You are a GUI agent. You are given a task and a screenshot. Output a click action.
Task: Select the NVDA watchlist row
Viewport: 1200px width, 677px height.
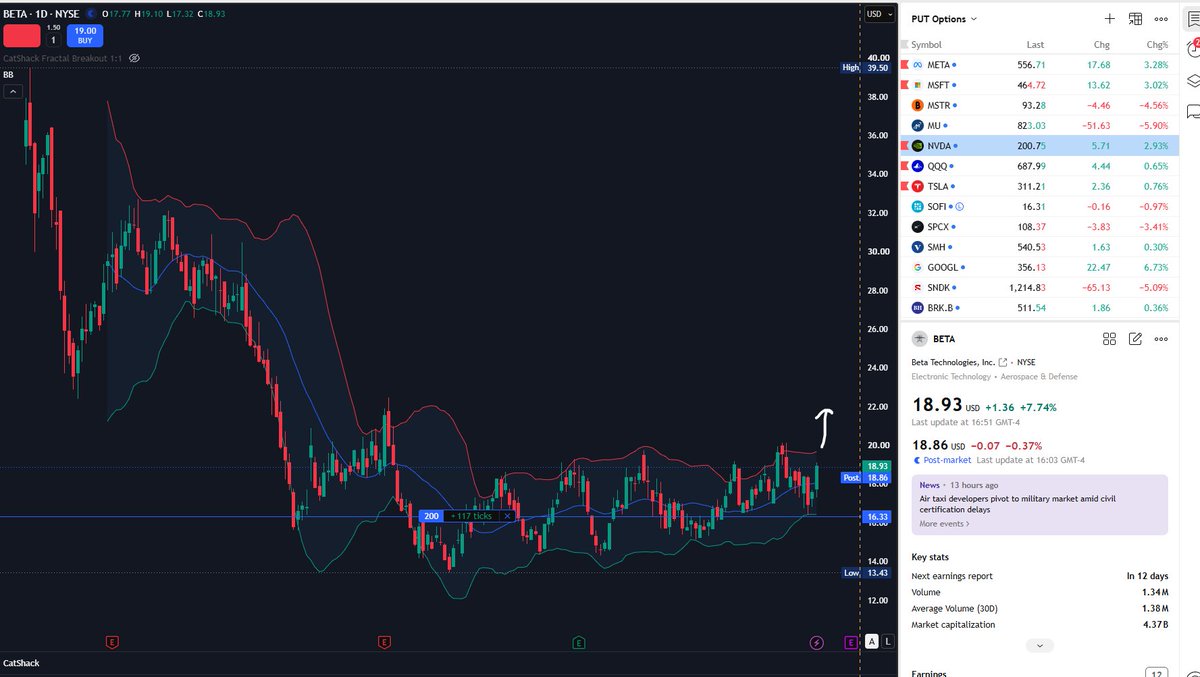[1040, 145]
